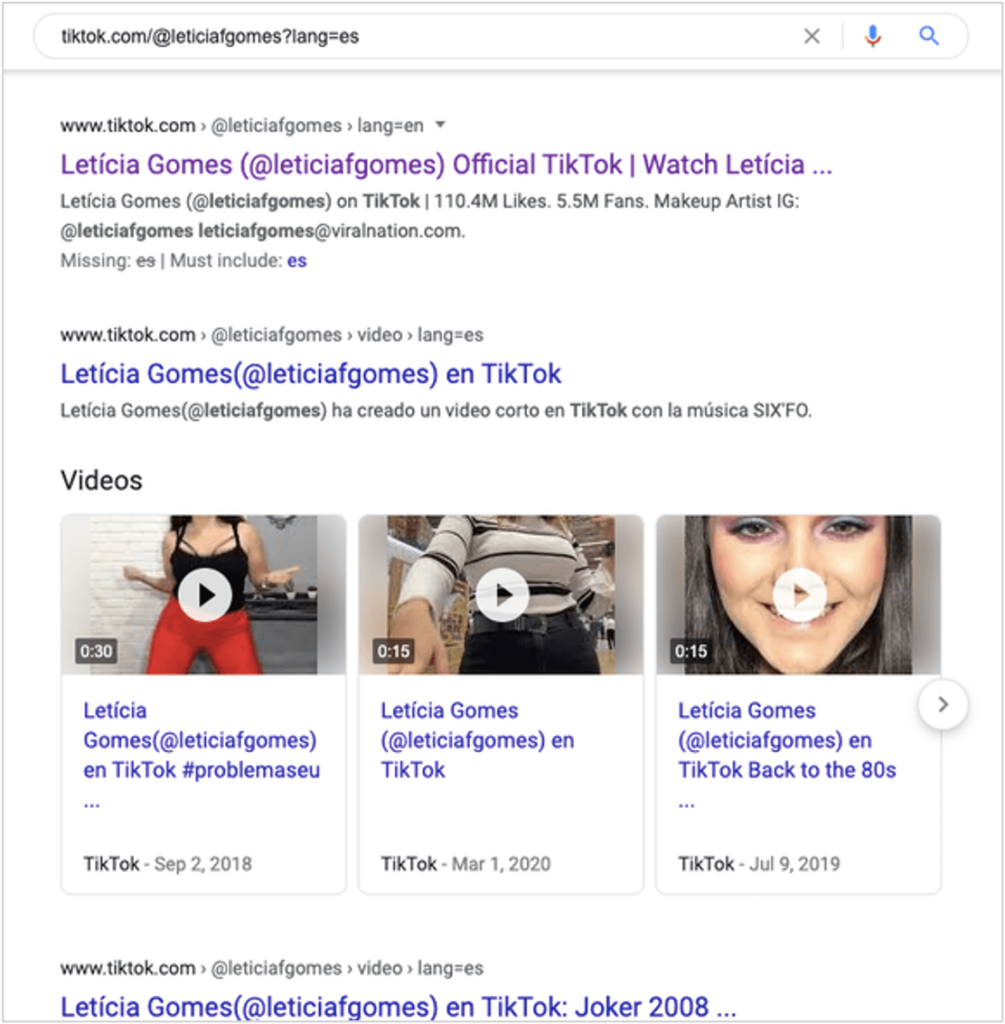Image resolution: width=1005 pixels, height=1024 pixels.
Task: Open the 'Letícia Gomes(@leticiafgomes) en TikTok' result heading
Action: click(310, 374)
